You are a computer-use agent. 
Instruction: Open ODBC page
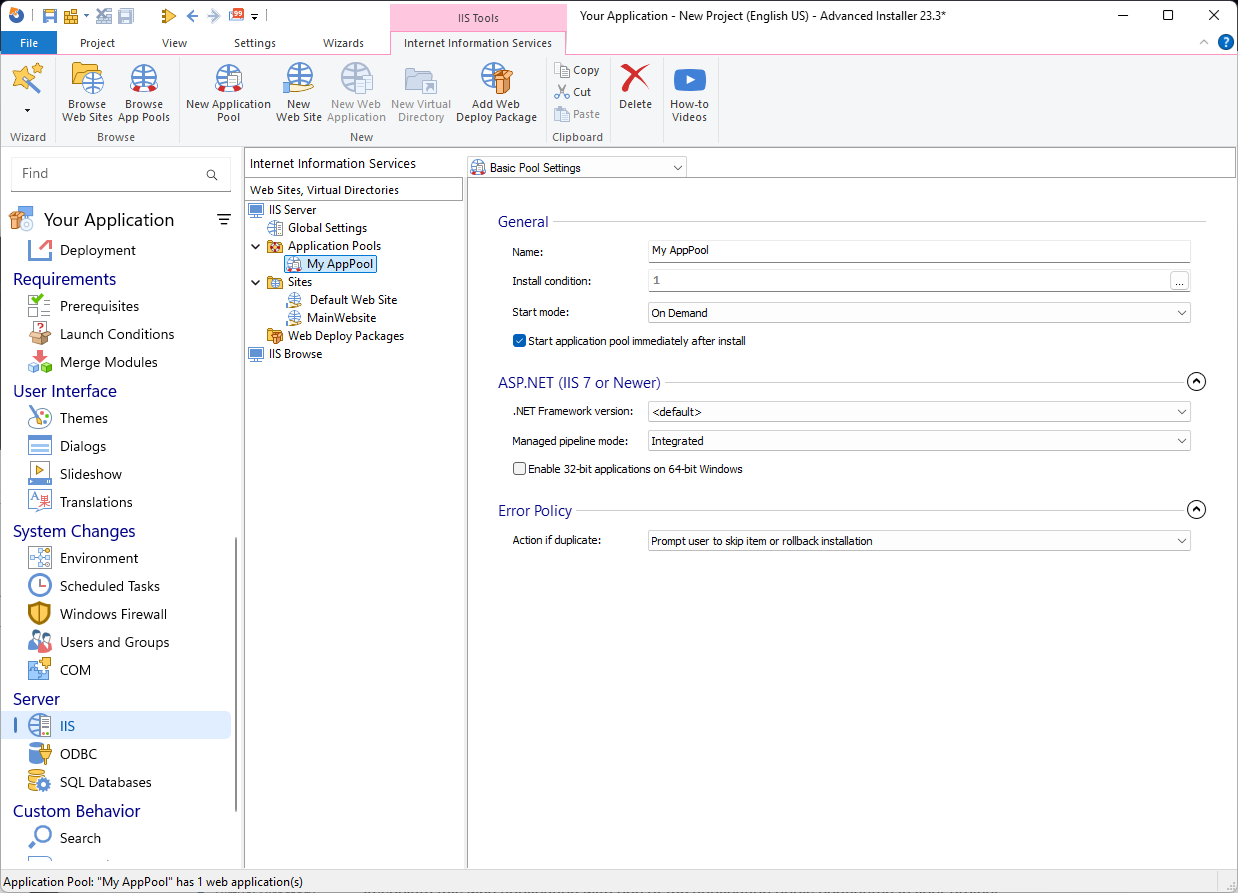(x=78, y=754)
